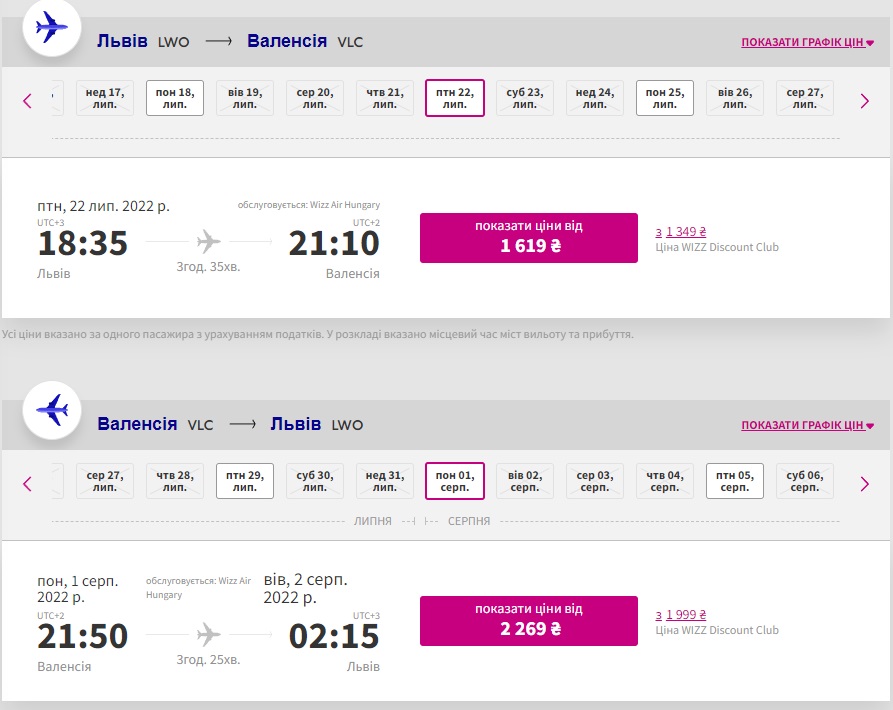This screenshot has width=893, height=710.
Task: Select currently chosen return date Monday 1 August
Action: (x=455, y=481)
